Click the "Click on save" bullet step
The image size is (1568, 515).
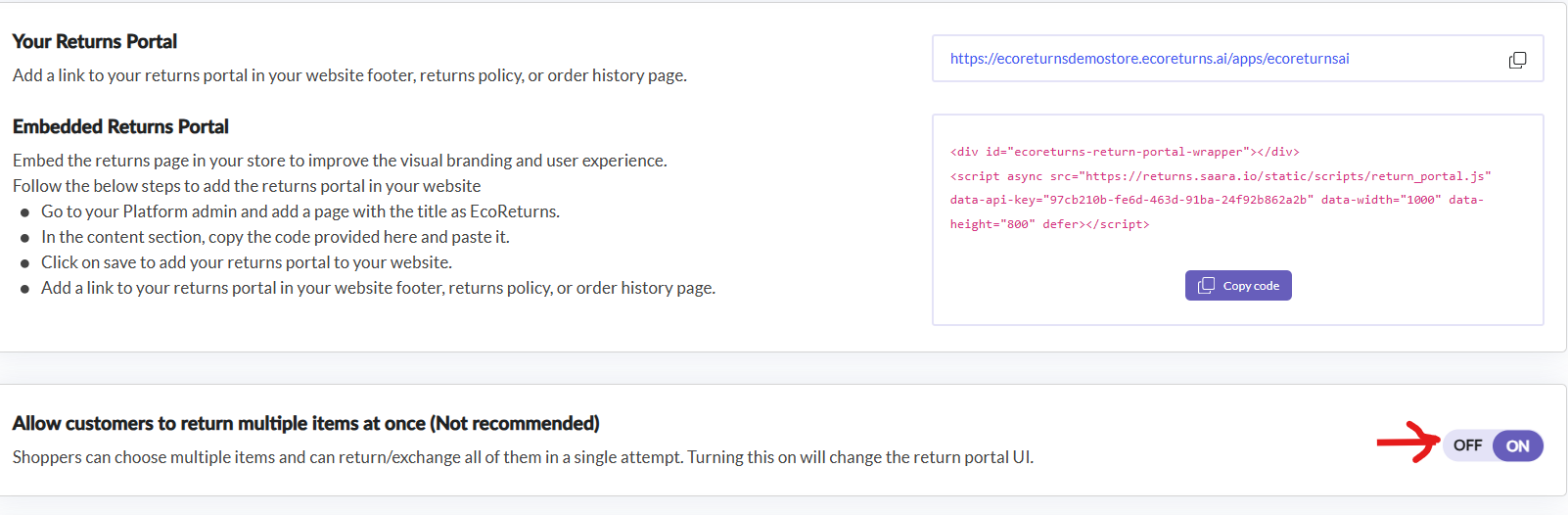[x=246, y=262]
